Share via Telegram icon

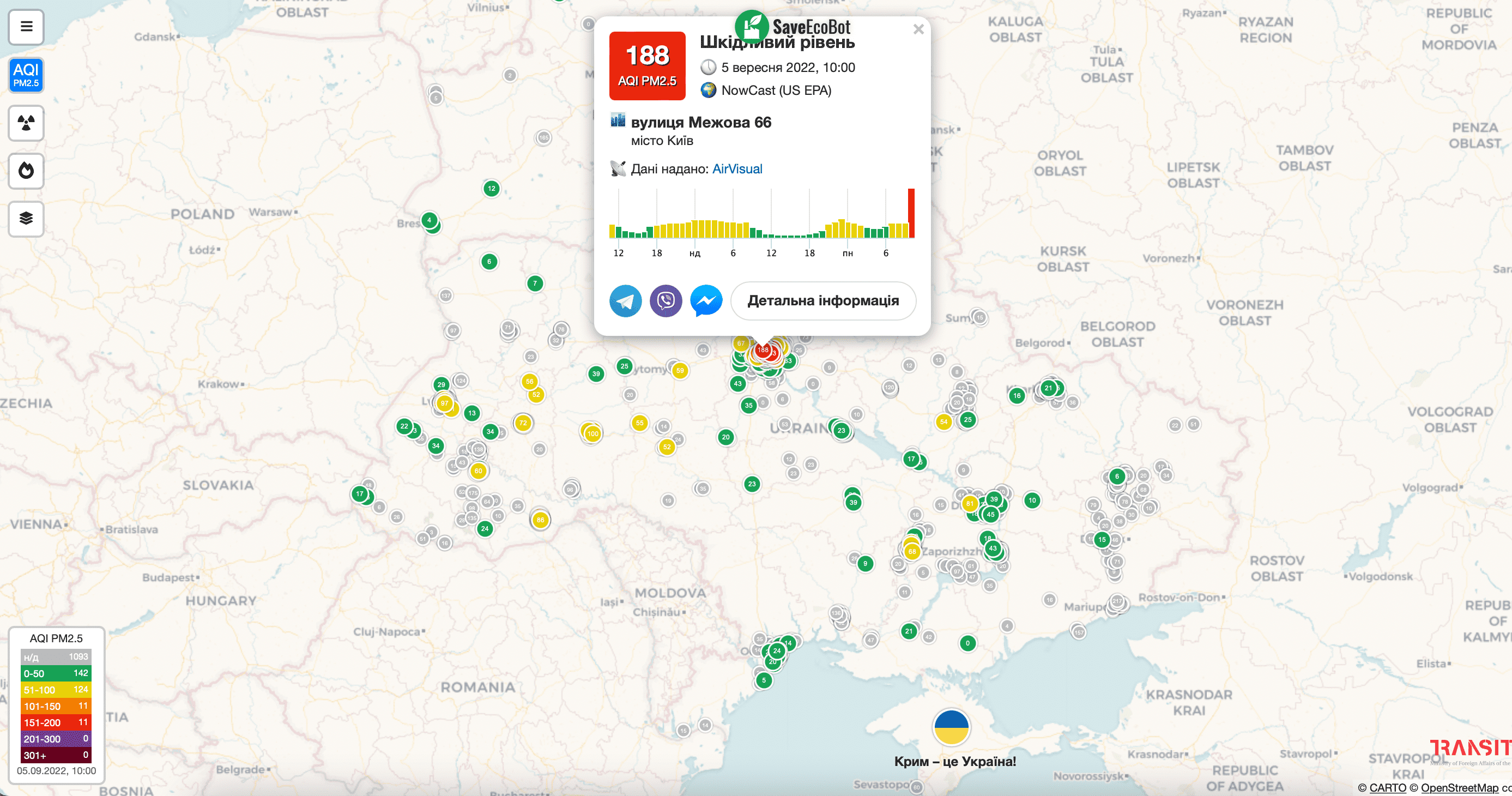point(625,301)
